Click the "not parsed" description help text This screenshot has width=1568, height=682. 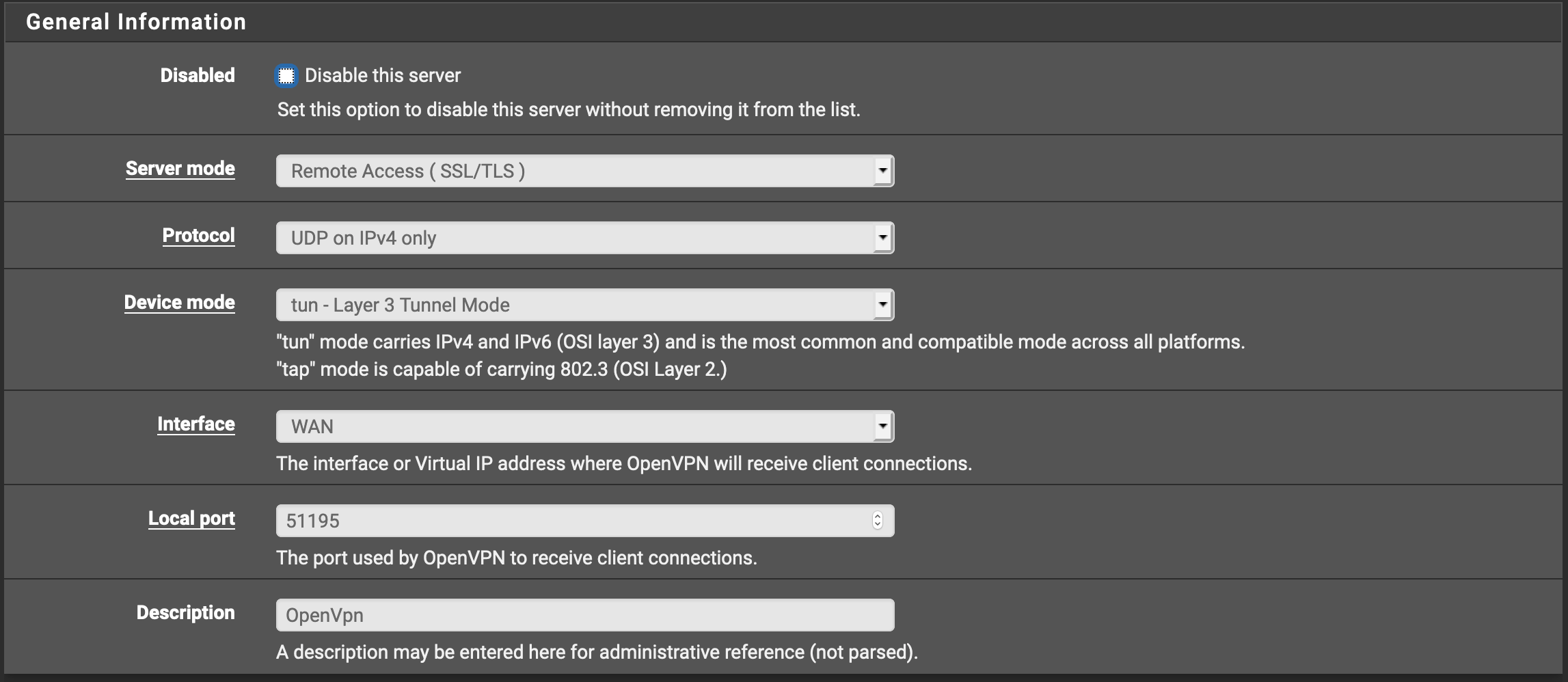[596, 653]
